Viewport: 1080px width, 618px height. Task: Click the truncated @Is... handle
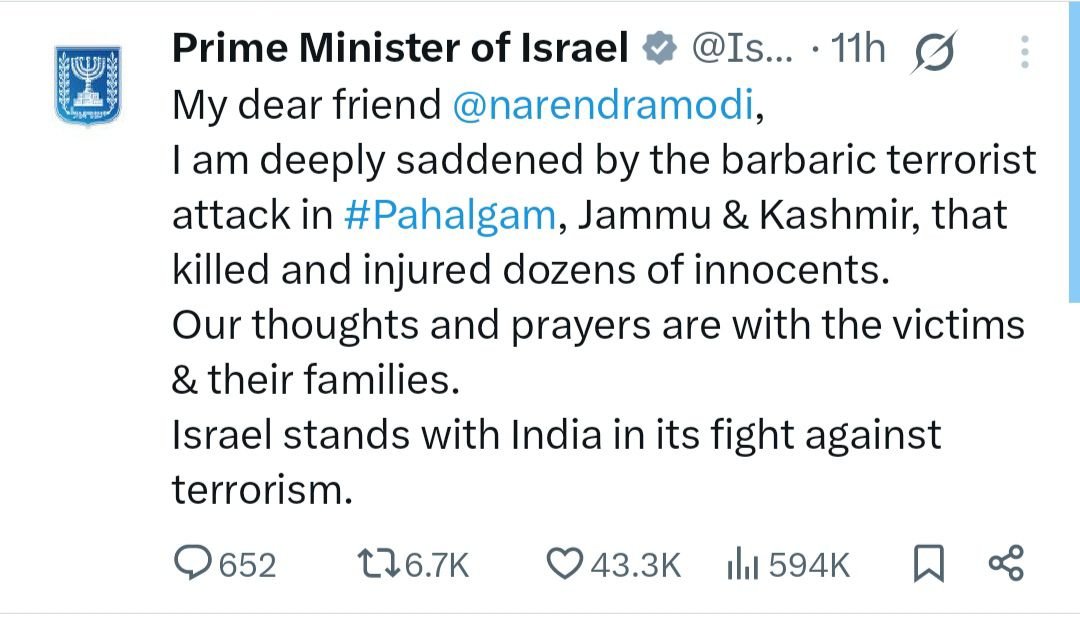point(742,48)
